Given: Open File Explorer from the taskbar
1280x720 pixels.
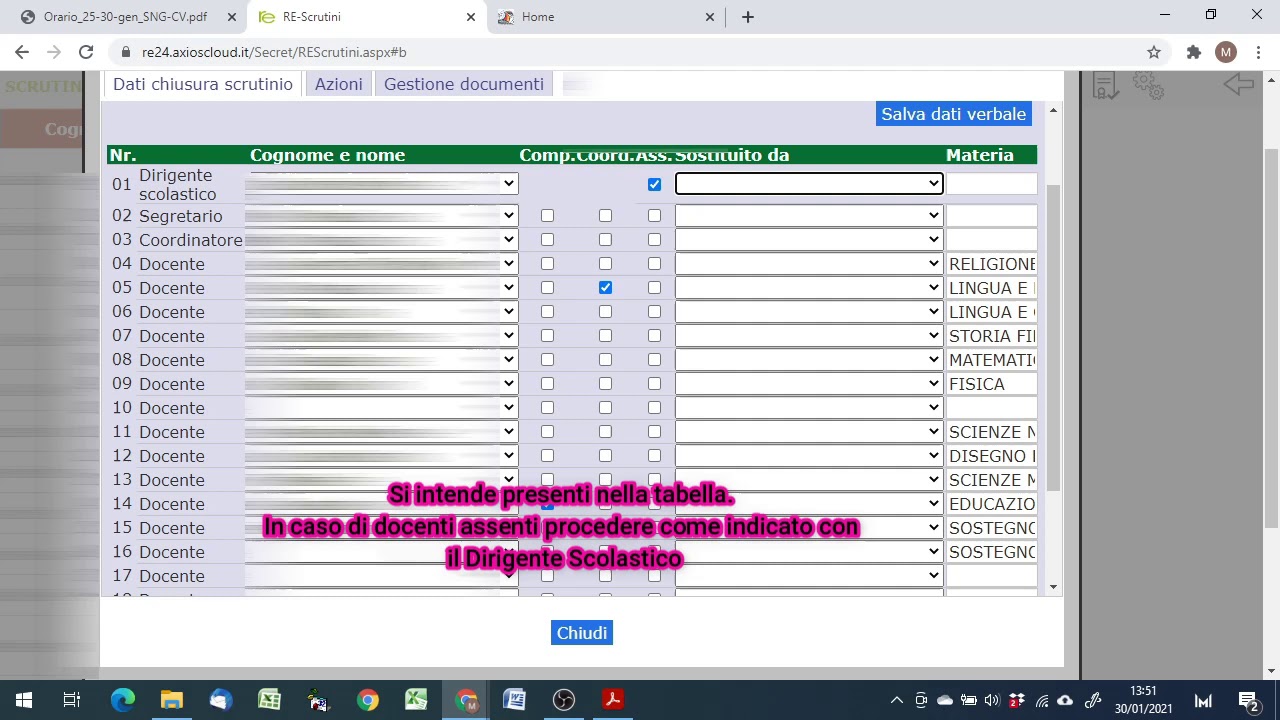Looking at the screenshot, I should [x=172, y=700].
